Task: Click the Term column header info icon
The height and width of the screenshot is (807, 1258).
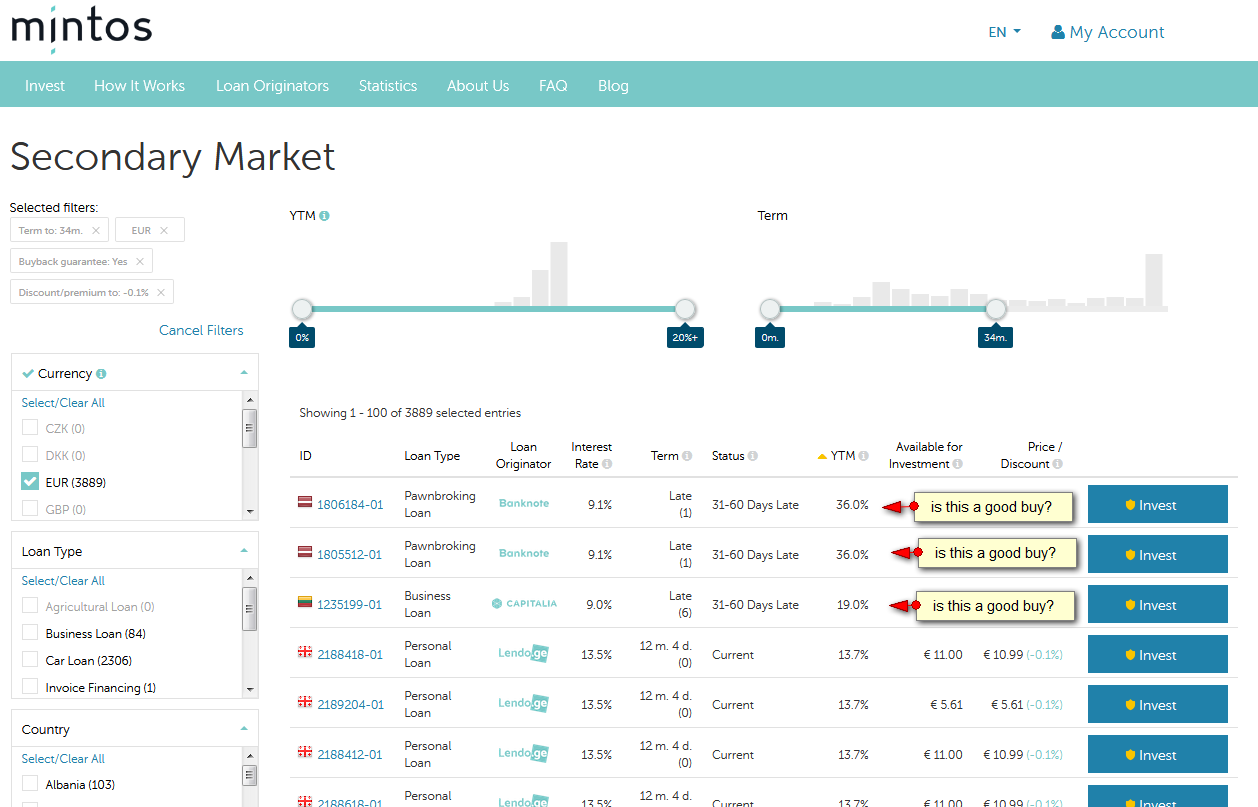Action: tap(687, 456)
